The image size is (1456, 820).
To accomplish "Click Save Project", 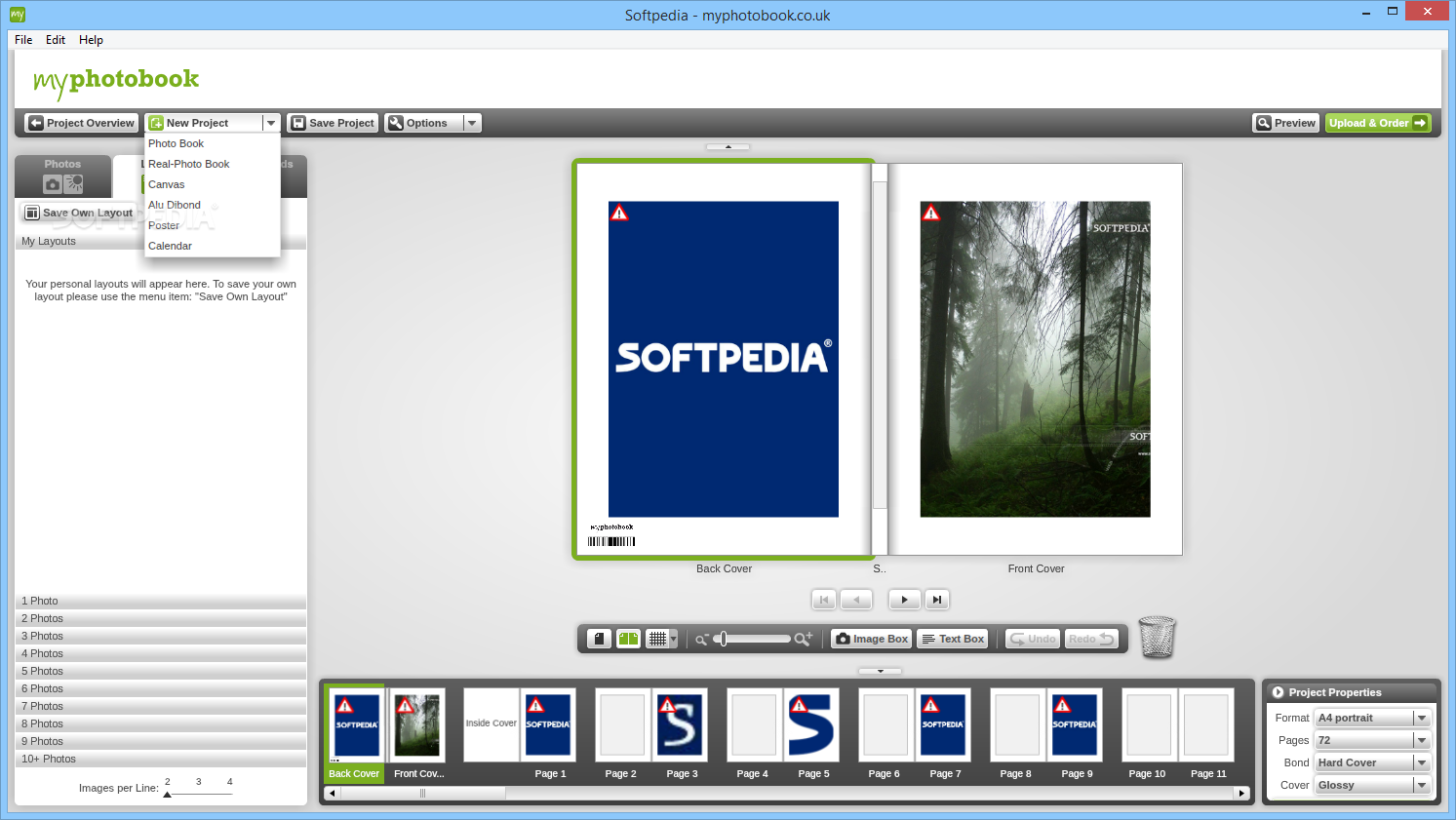I will click(333, 123).
